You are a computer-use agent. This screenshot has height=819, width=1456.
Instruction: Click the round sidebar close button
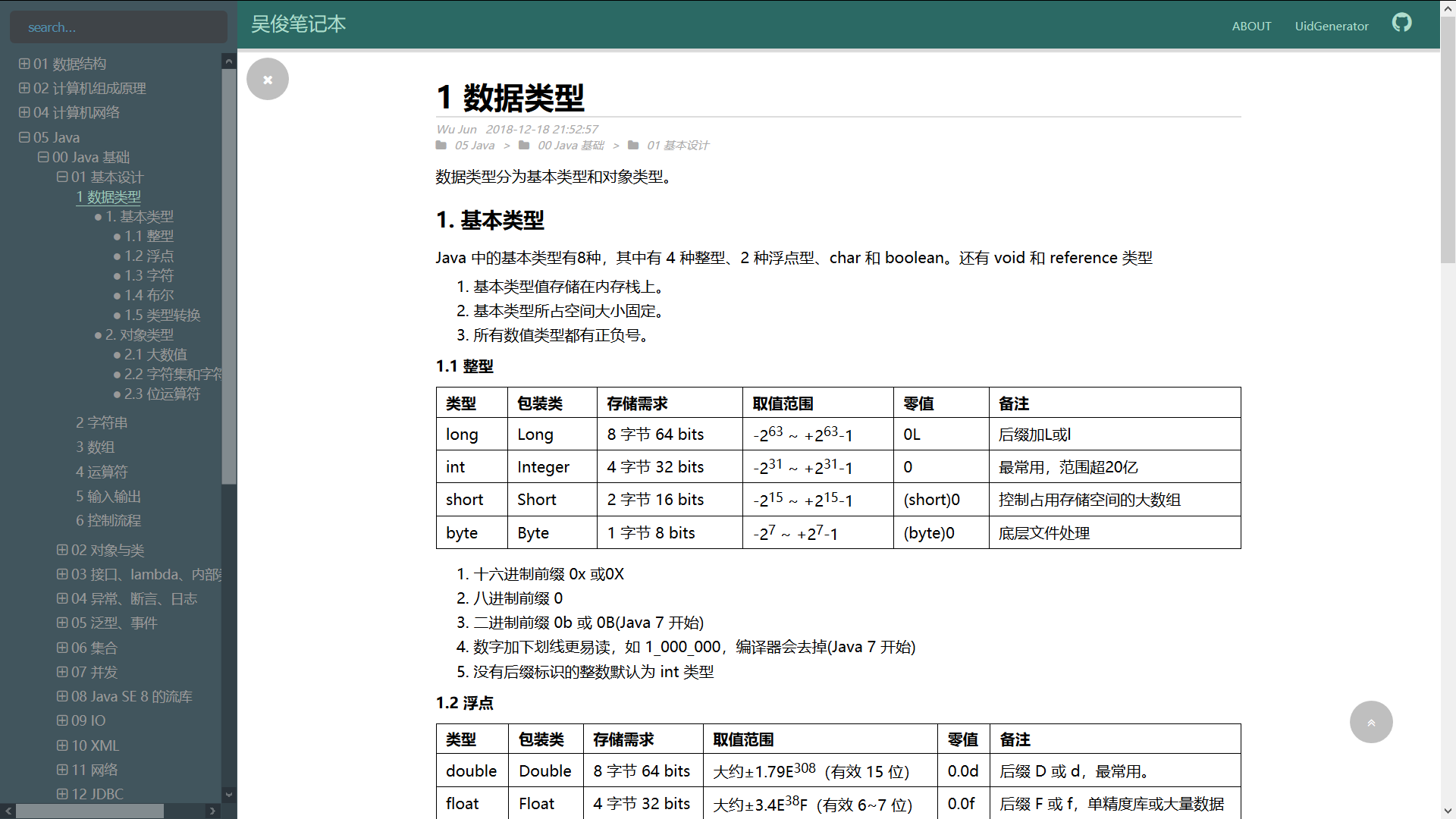[267, 79]
